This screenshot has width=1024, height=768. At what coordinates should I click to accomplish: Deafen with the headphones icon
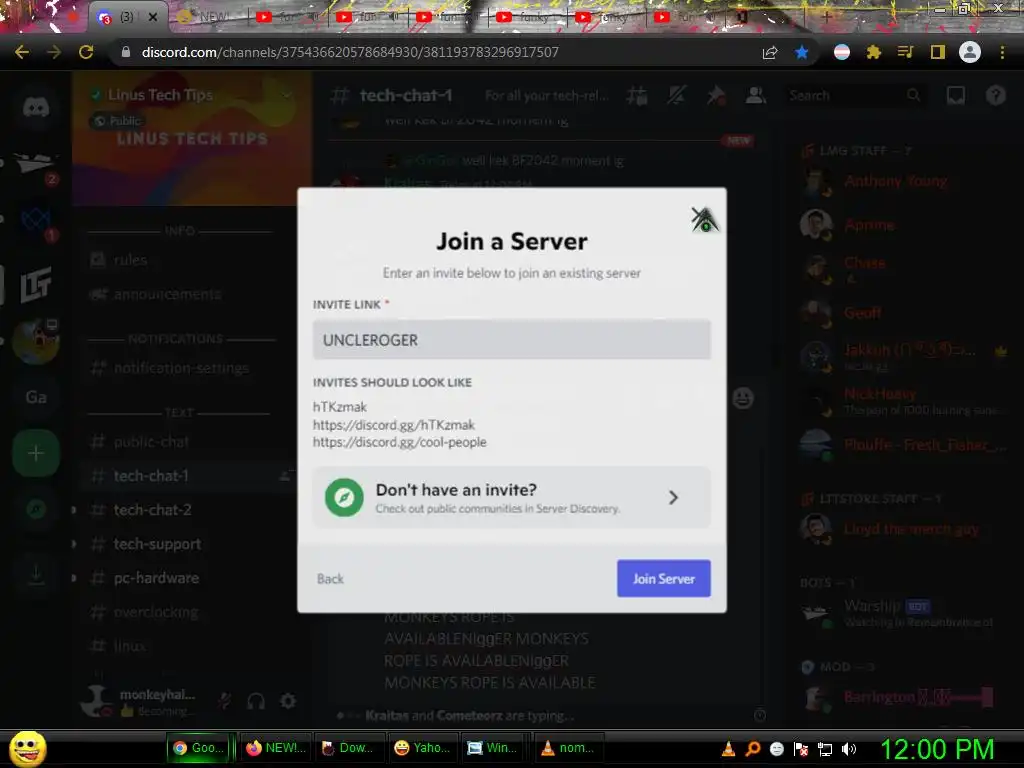(256, 701)
